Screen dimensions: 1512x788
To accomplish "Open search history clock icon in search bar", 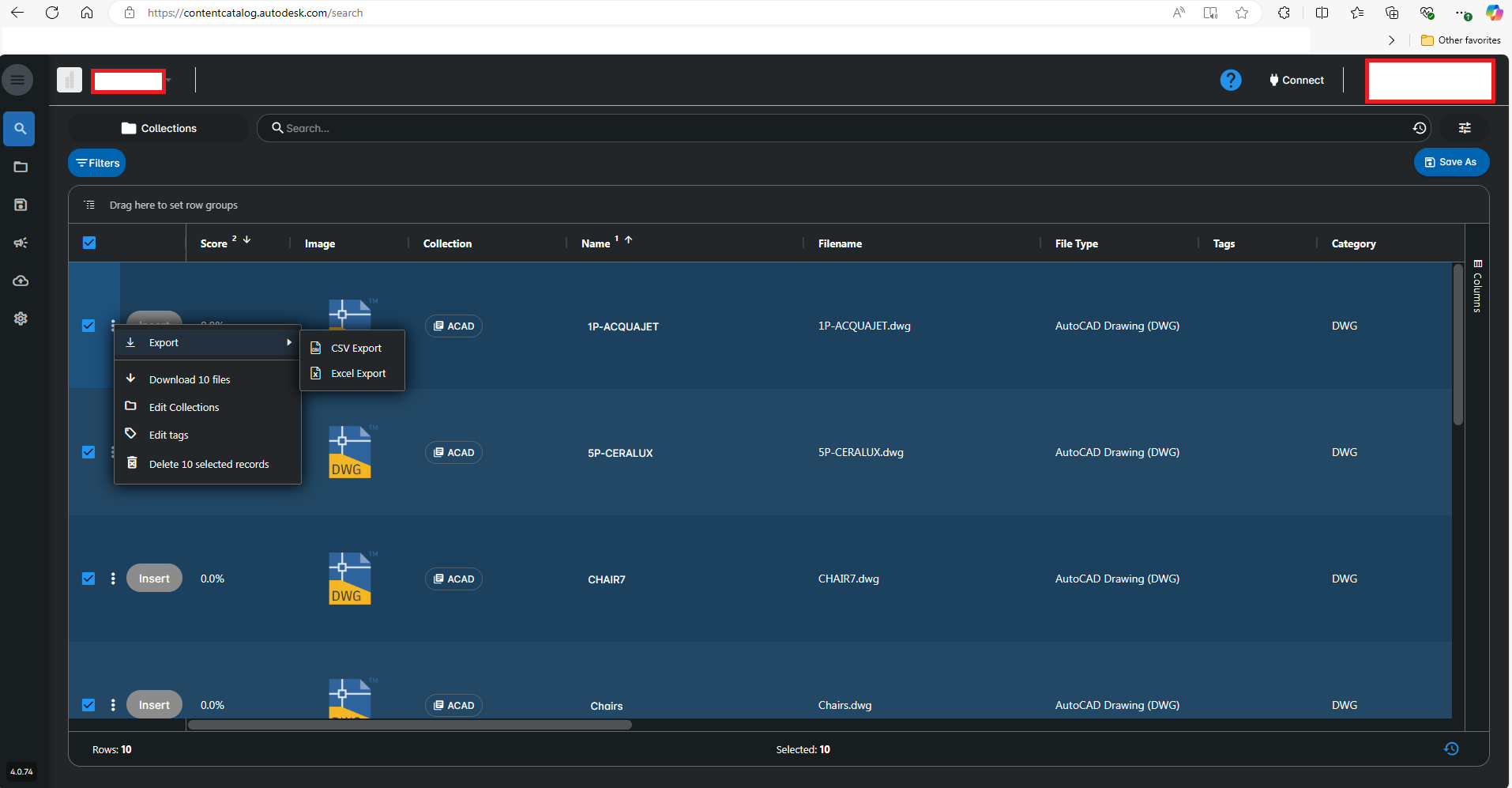I will [x=1420, y=128].
